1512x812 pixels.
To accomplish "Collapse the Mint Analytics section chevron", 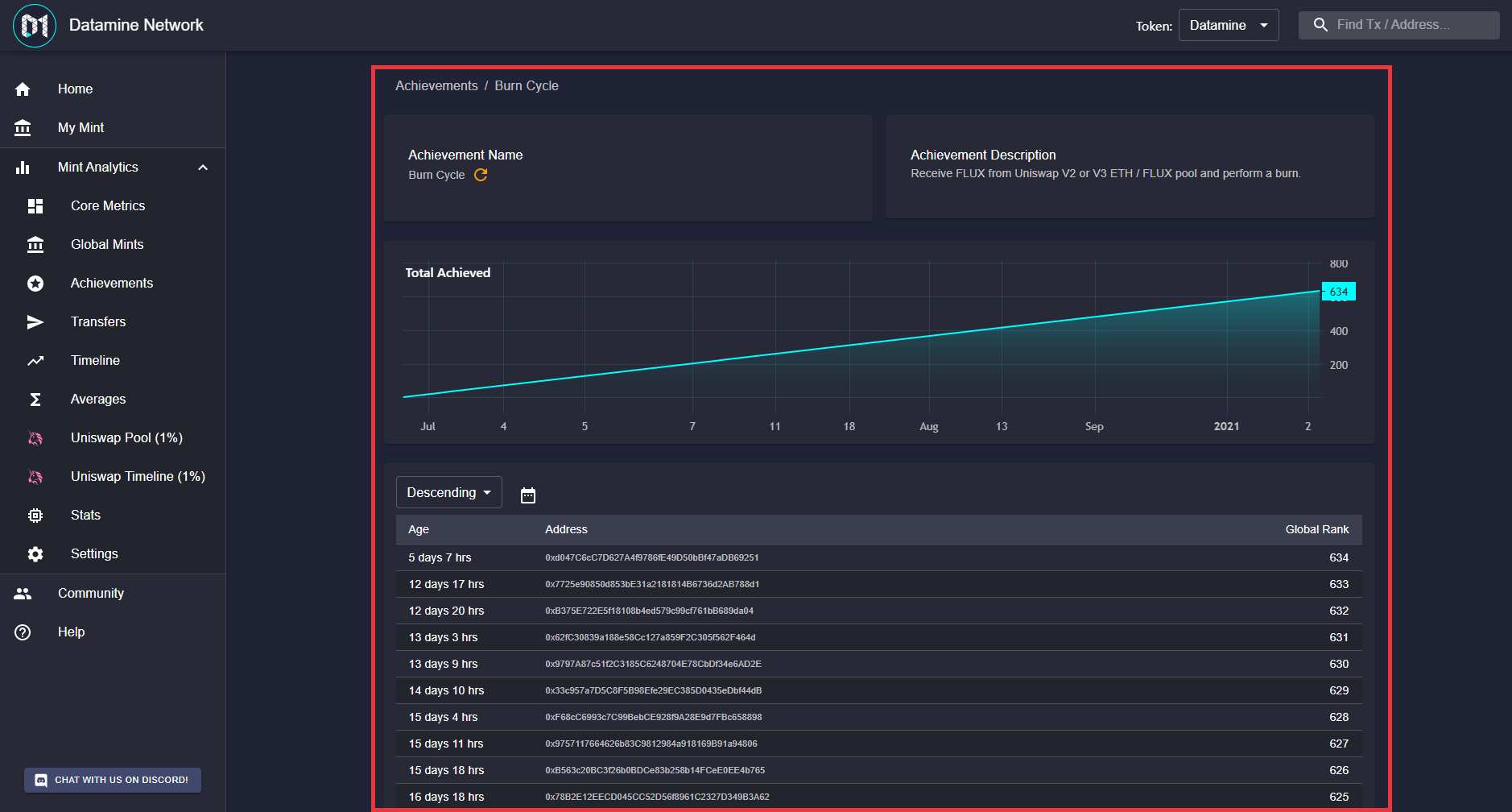I will 203,168.
